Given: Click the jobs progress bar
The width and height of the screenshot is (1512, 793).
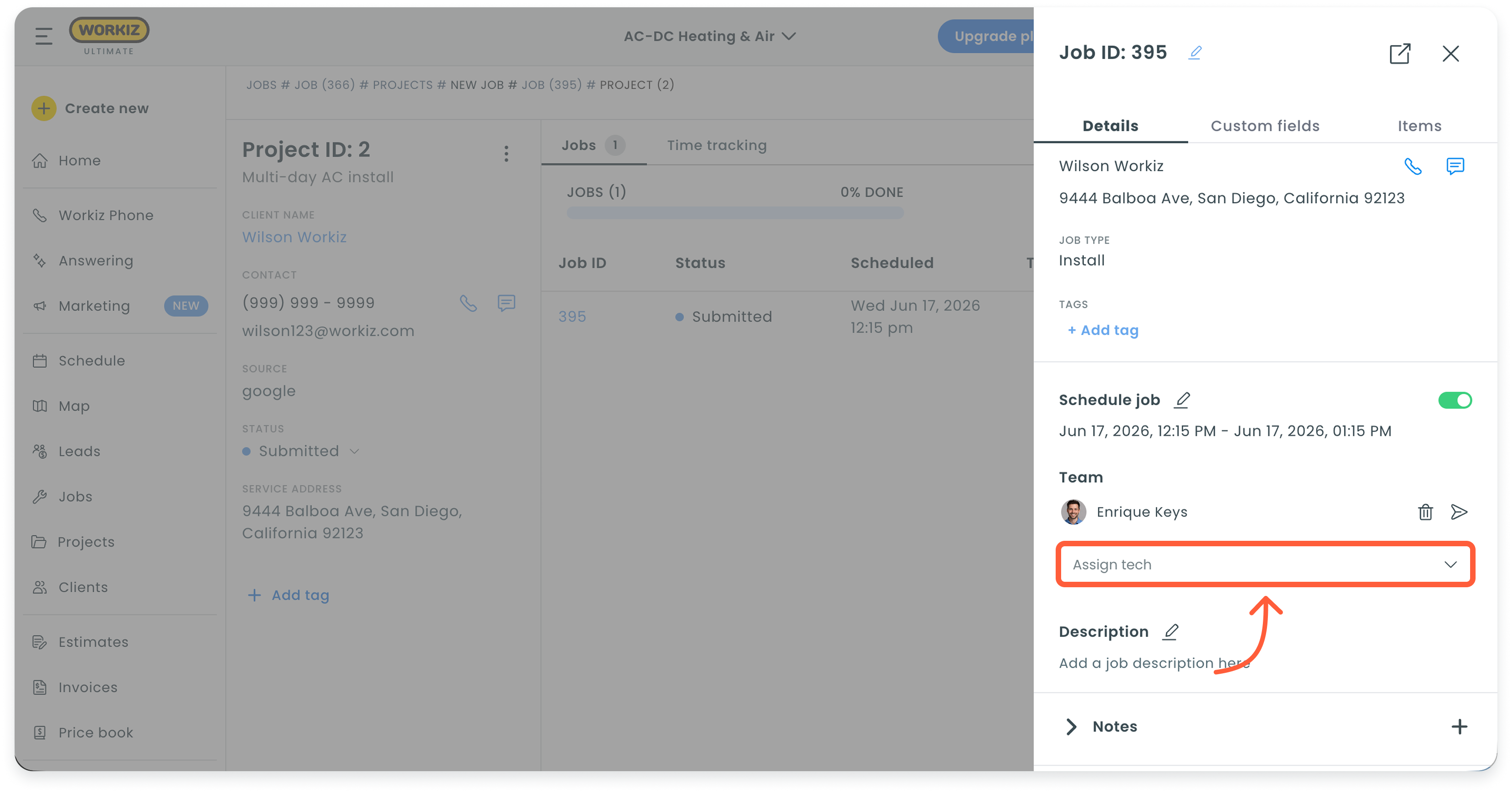Looking at the screenshot, I should point(735,212).
